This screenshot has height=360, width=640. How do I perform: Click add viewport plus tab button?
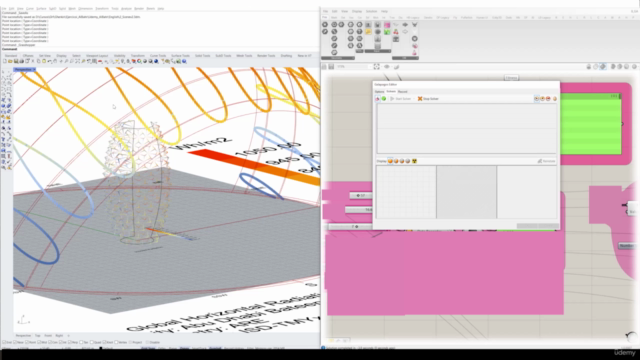[x=69, y=336]
